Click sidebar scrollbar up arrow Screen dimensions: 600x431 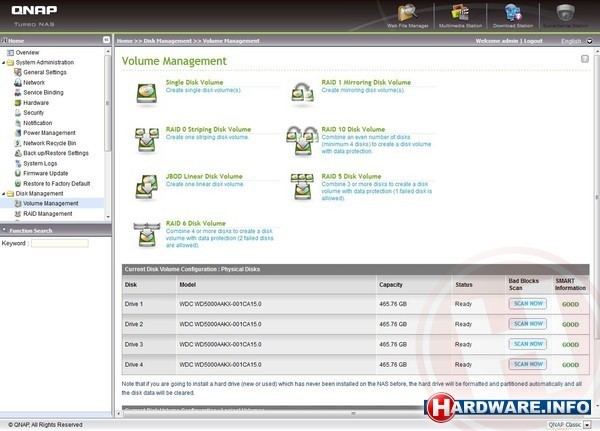coord(108,51)
